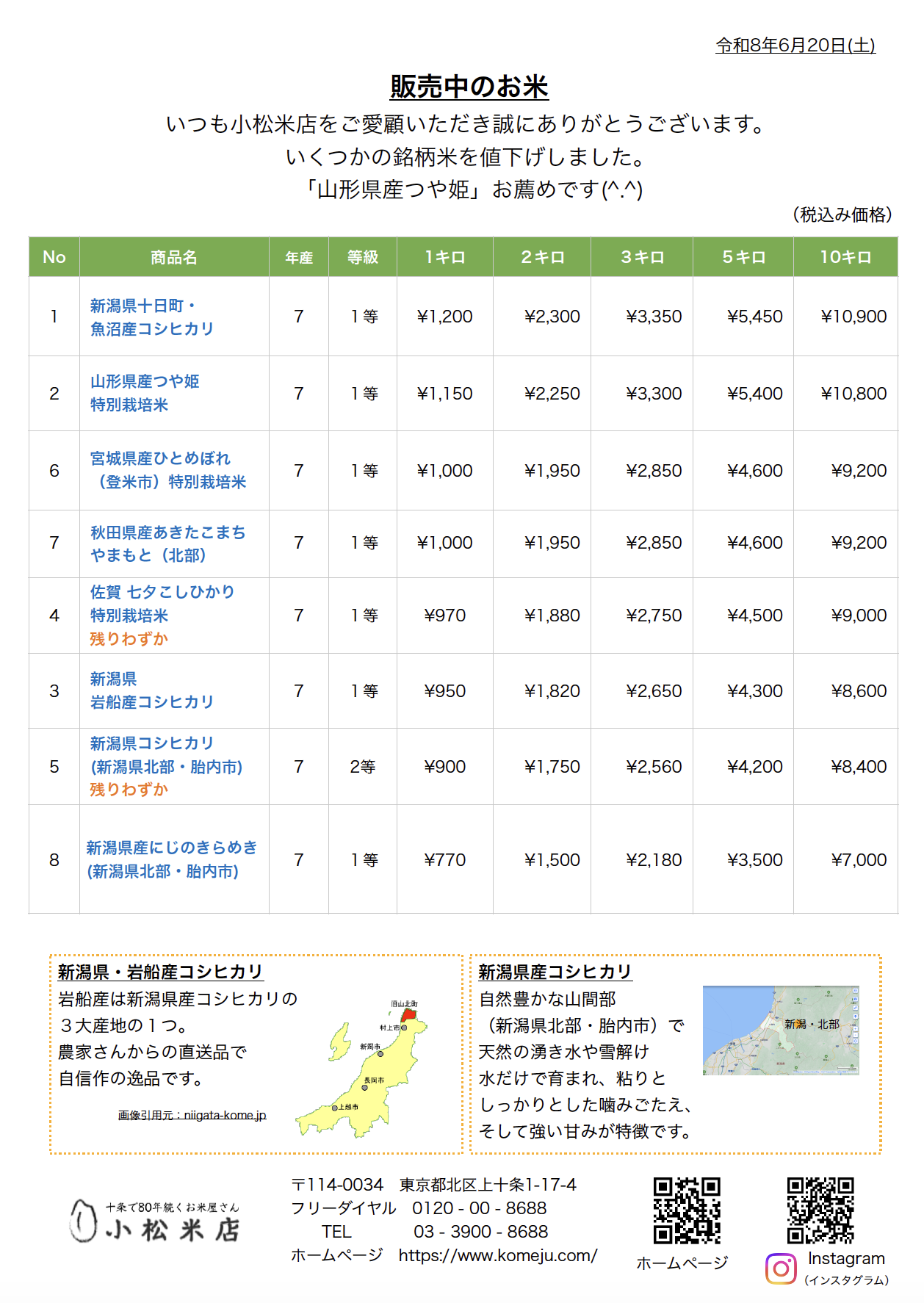Click price ¥3,350 in the 3キロ column
The width and height of the screenshot is (924, 1303).
point(654,317)
